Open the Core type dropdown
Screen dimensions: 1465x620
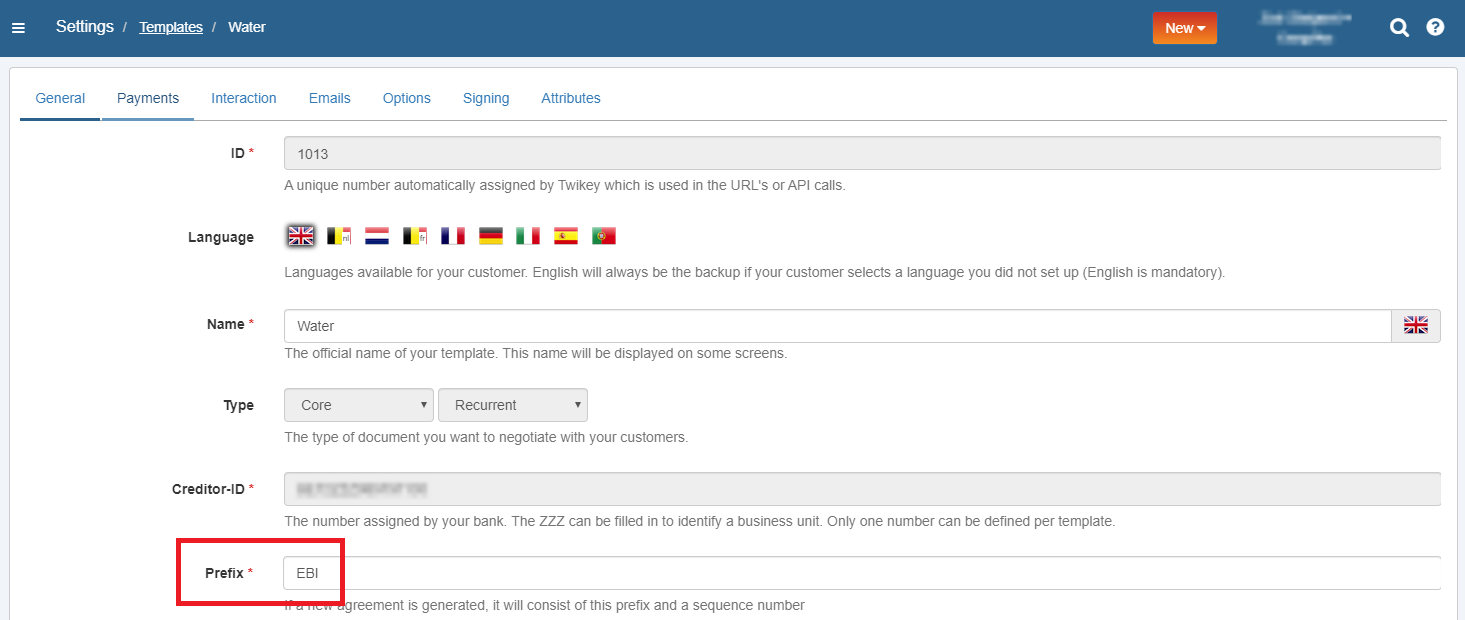coord(359,405)
